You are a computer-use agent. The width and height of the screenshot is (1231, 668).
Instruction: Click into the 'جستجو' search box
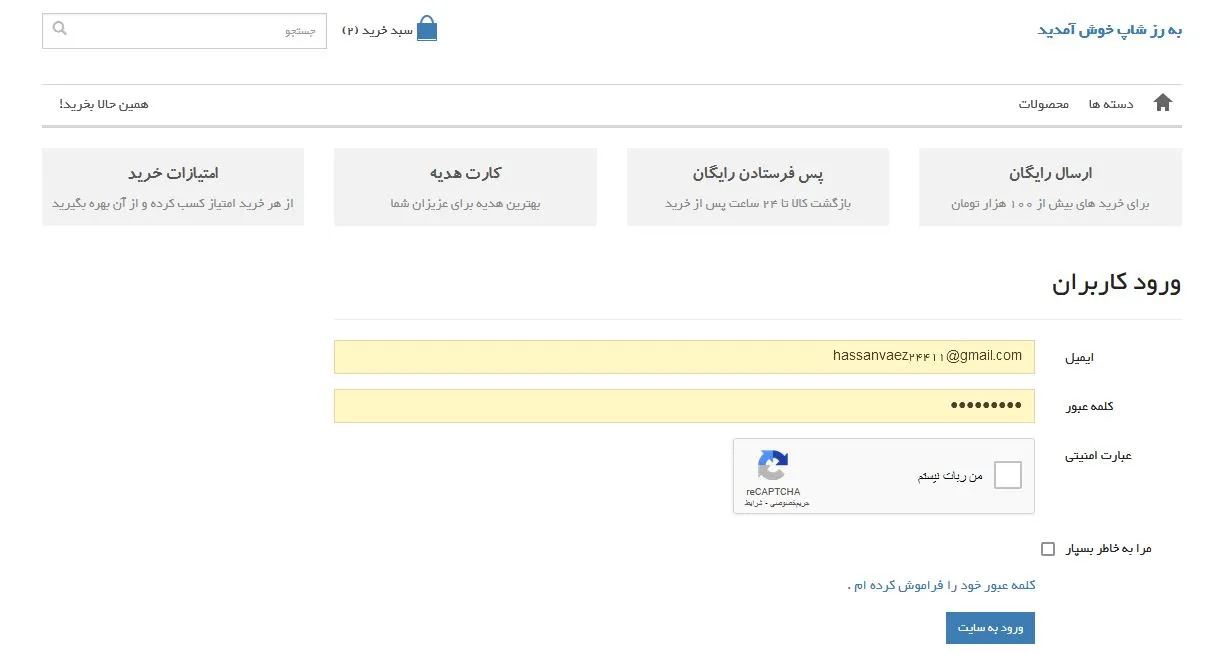click(190, 31)
